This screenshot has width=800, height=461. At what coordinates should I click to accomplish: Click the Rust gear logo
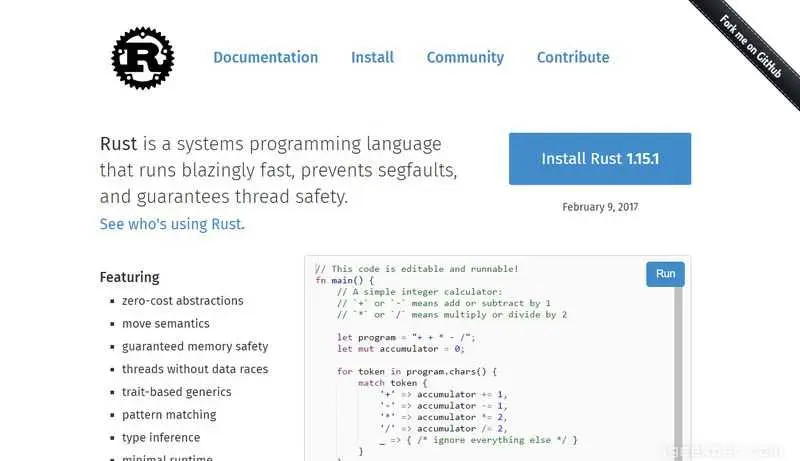pyautogui.click(x=143, y=58)
